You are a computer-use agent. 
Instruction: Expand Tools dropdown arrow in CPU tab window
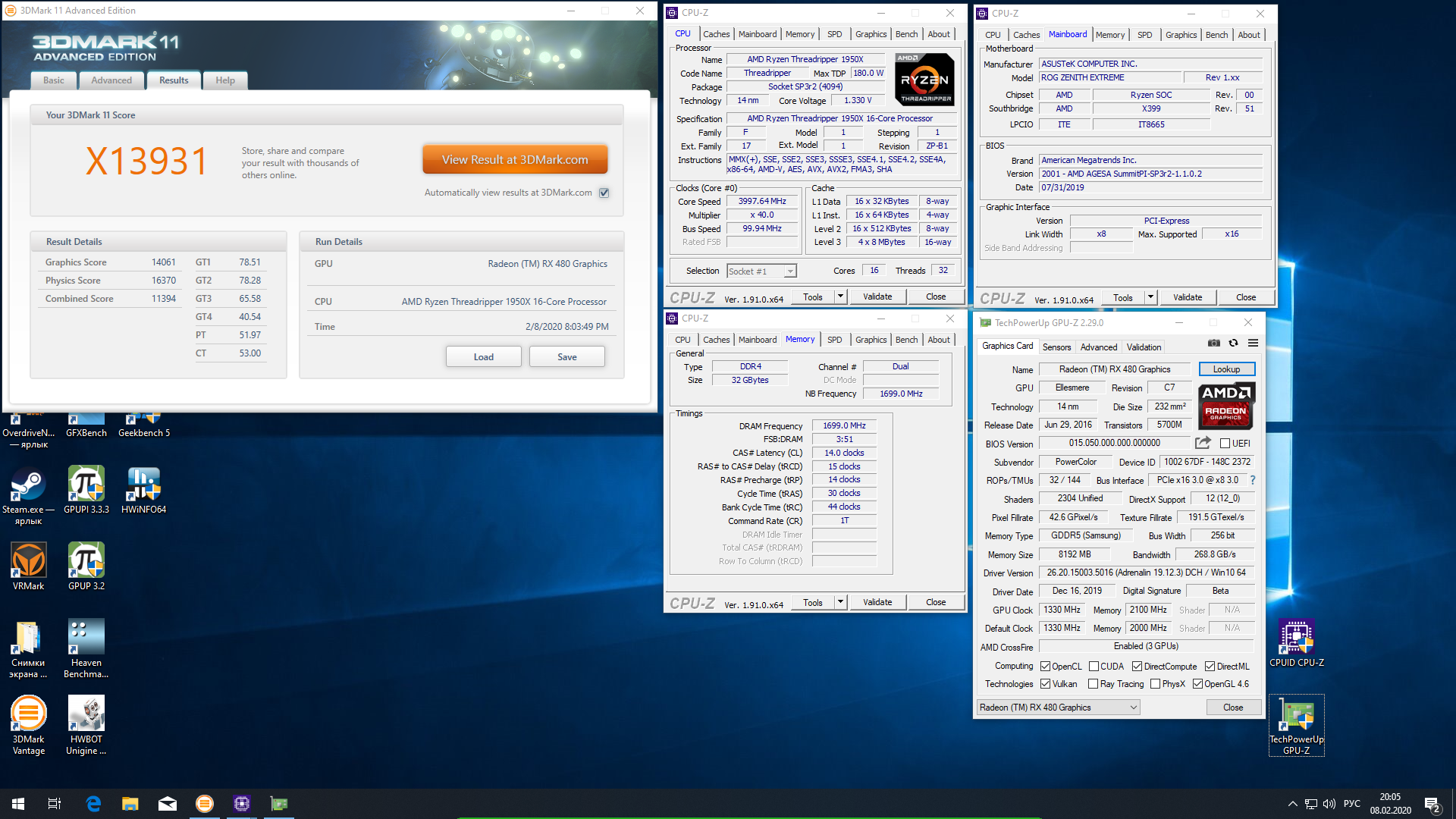840,297
